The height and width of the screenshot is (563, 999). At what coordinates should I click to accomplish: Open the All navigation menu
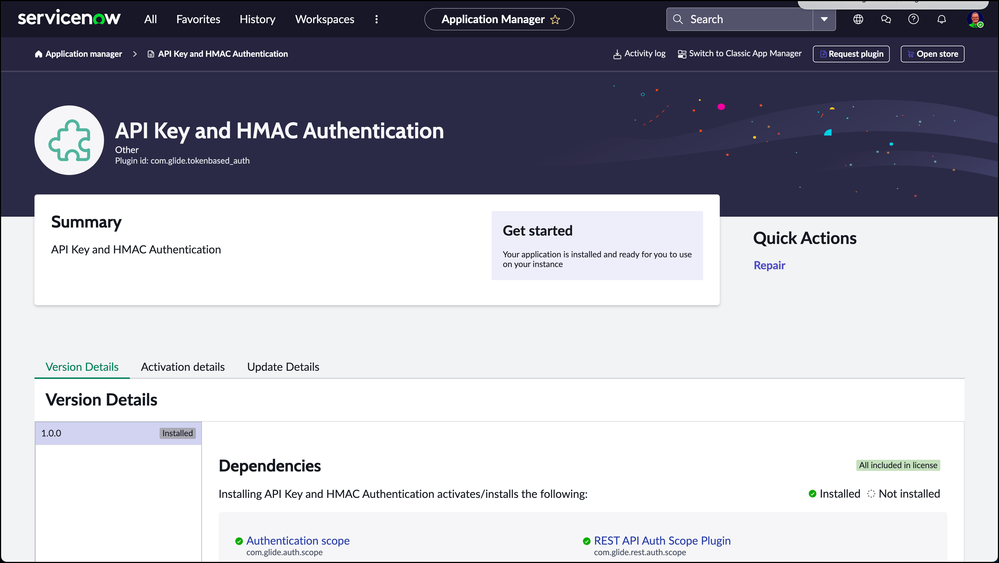pyautogui.click(x=150, y=19)
